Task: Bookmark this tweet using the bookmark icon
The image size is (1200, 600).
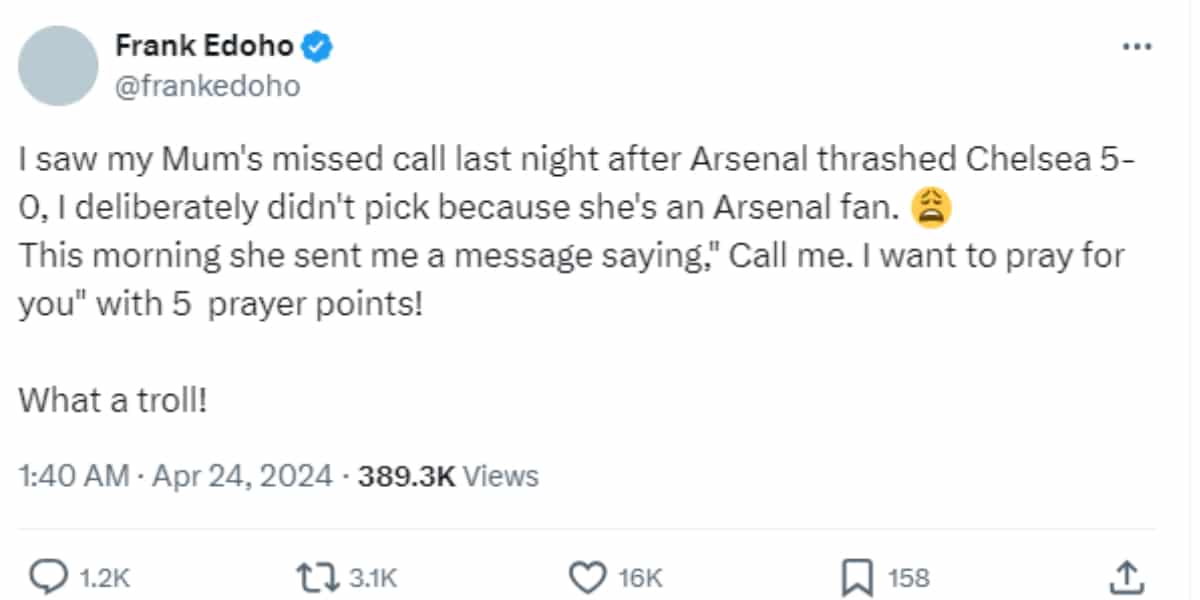Action: point(858,576)
